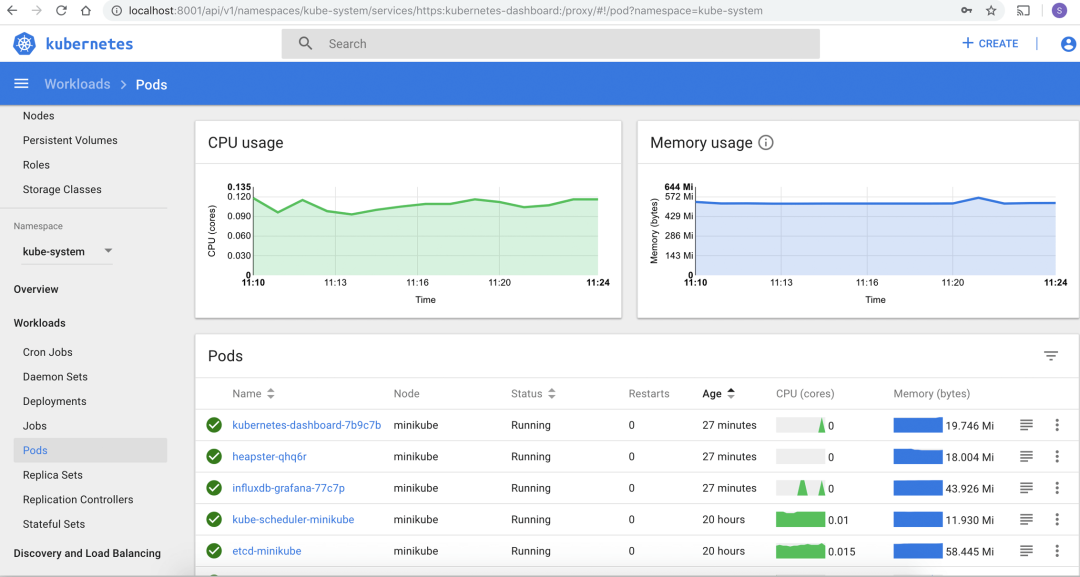
Task: Click CPU sparkline for kube-scheduler-minikube
Action: (x=800, y=519)
